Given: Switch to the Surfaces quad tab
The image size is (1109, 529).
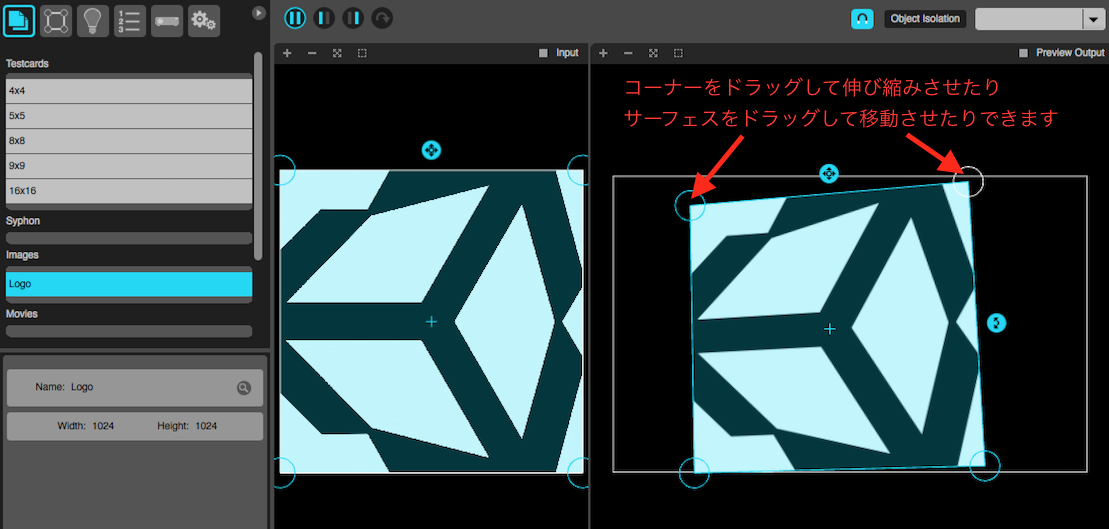Looking at the screenshot, I should pyautogui.click(x=55, y=21).
